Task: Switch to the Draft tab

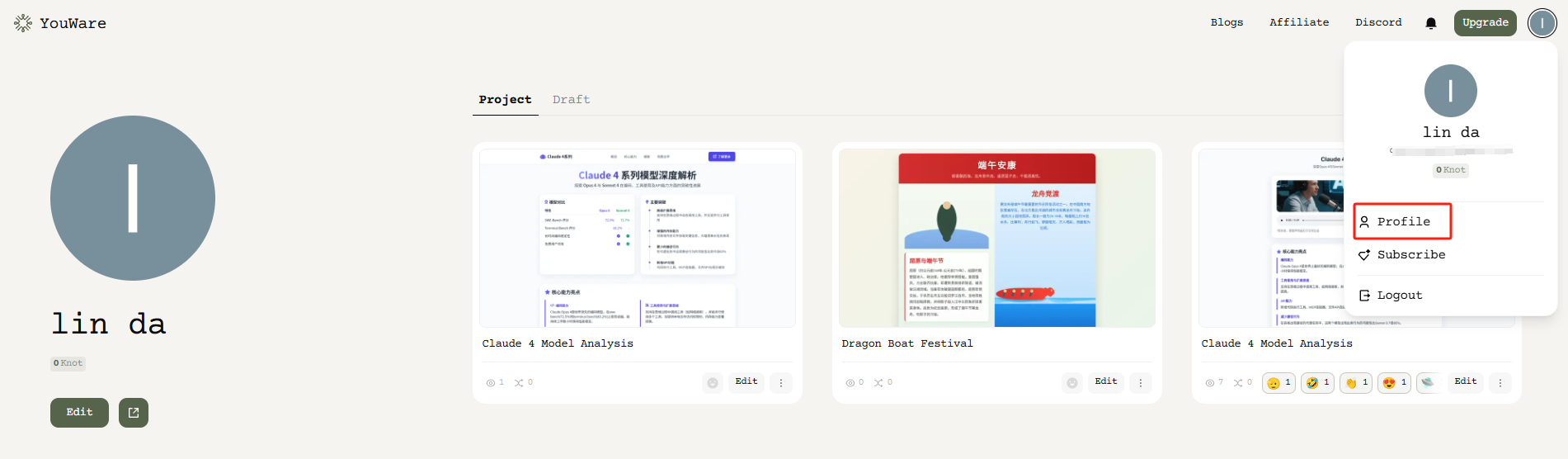Action: pos(571,100)
